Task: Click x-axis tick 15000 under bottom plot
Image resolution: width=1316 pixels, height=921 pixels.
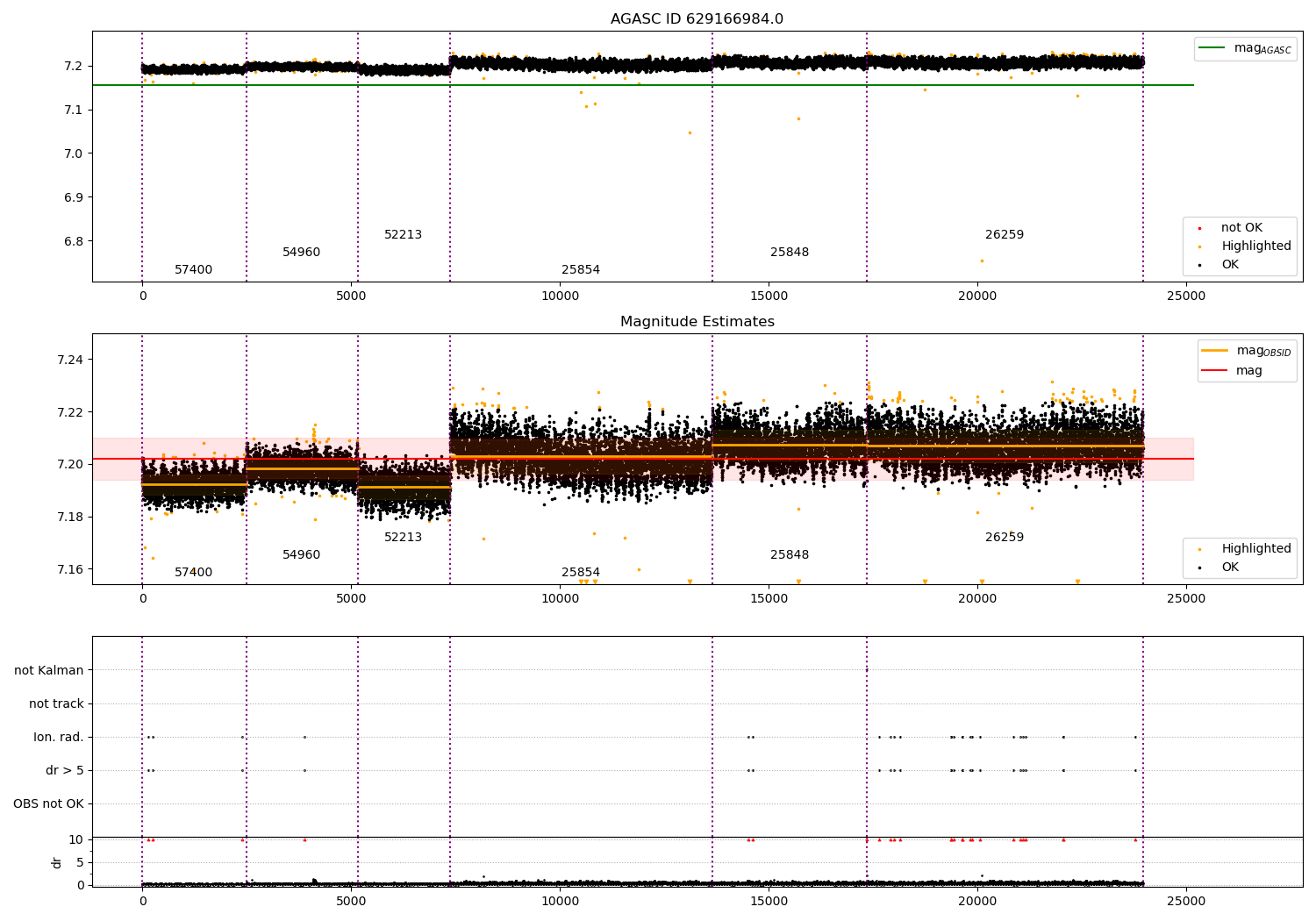Action: pos(769,900)
